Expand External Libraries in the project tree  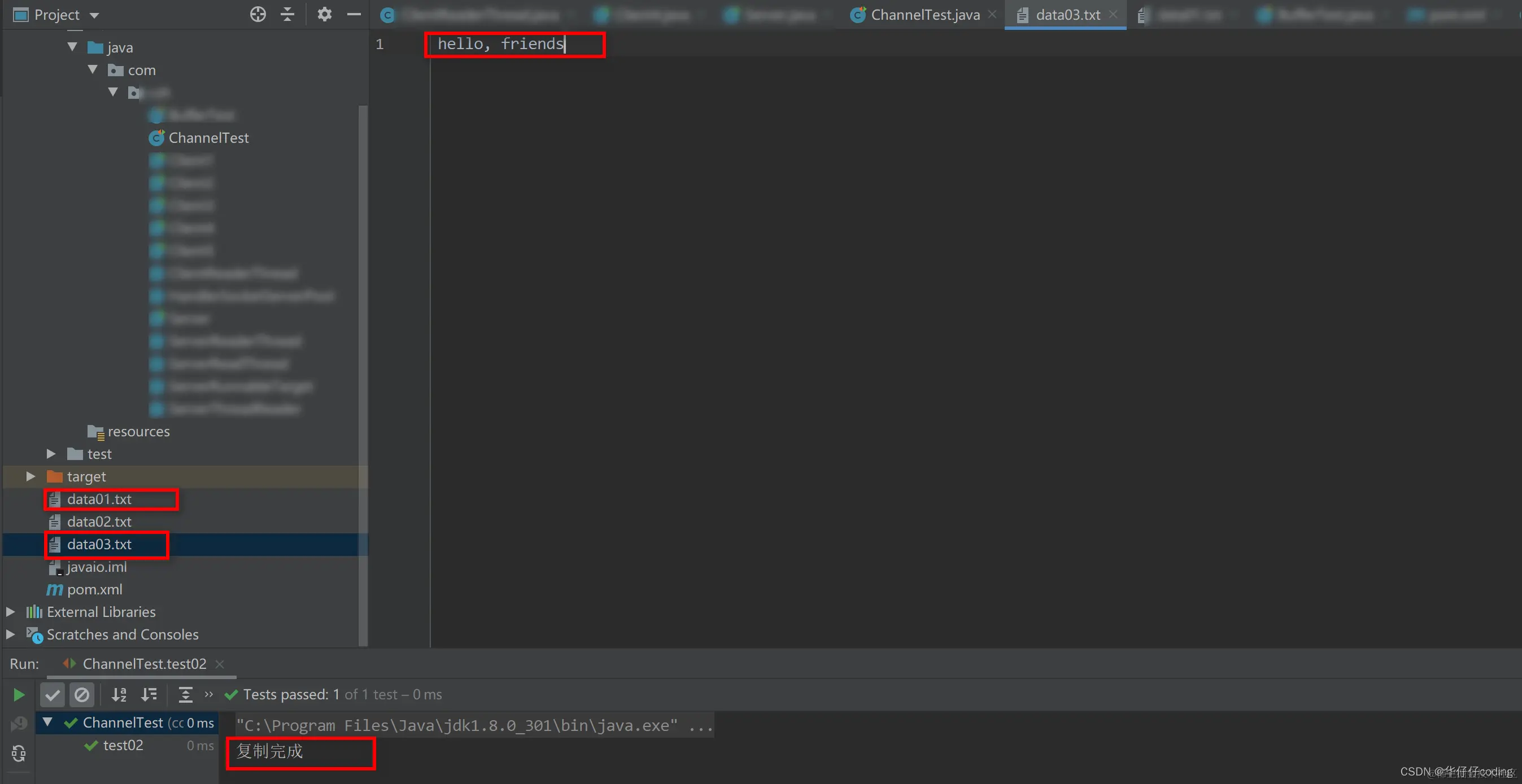[x=11, y=612]
